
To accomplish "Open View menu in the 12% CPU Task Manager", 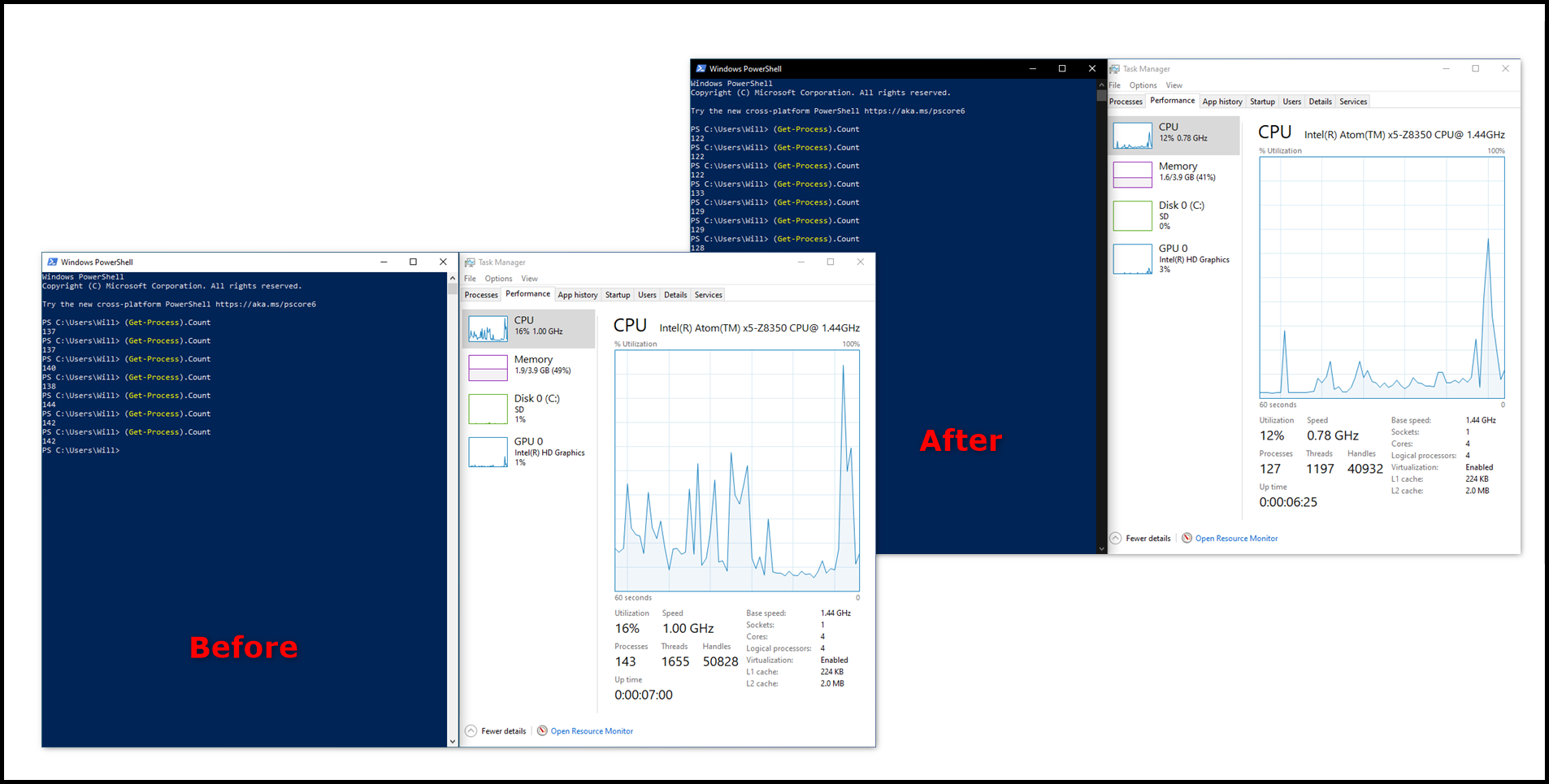I will click(1174, 85).
